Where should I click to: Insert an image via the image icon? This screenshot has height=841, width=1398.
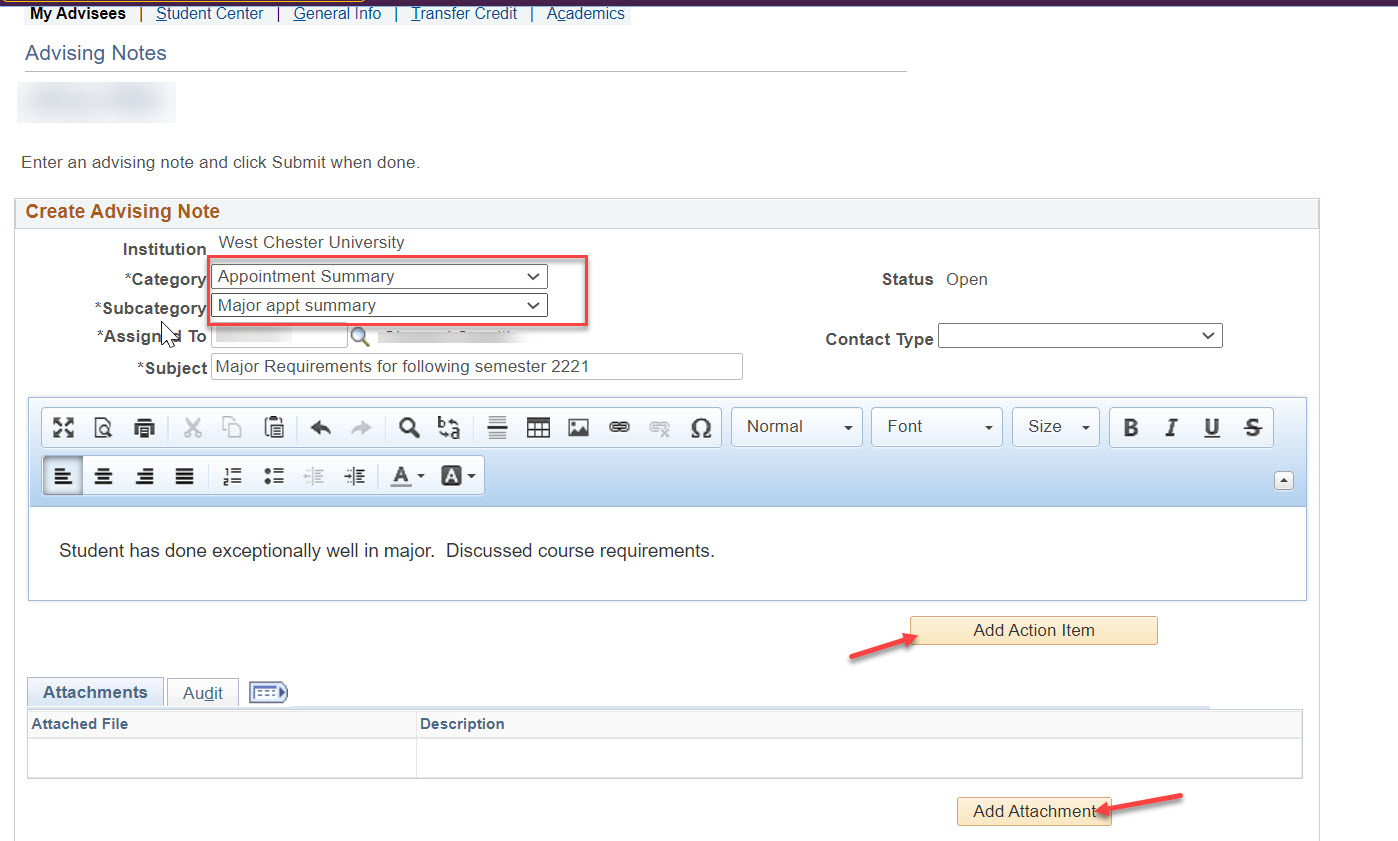pyautogui.click(x=578, y=428)
